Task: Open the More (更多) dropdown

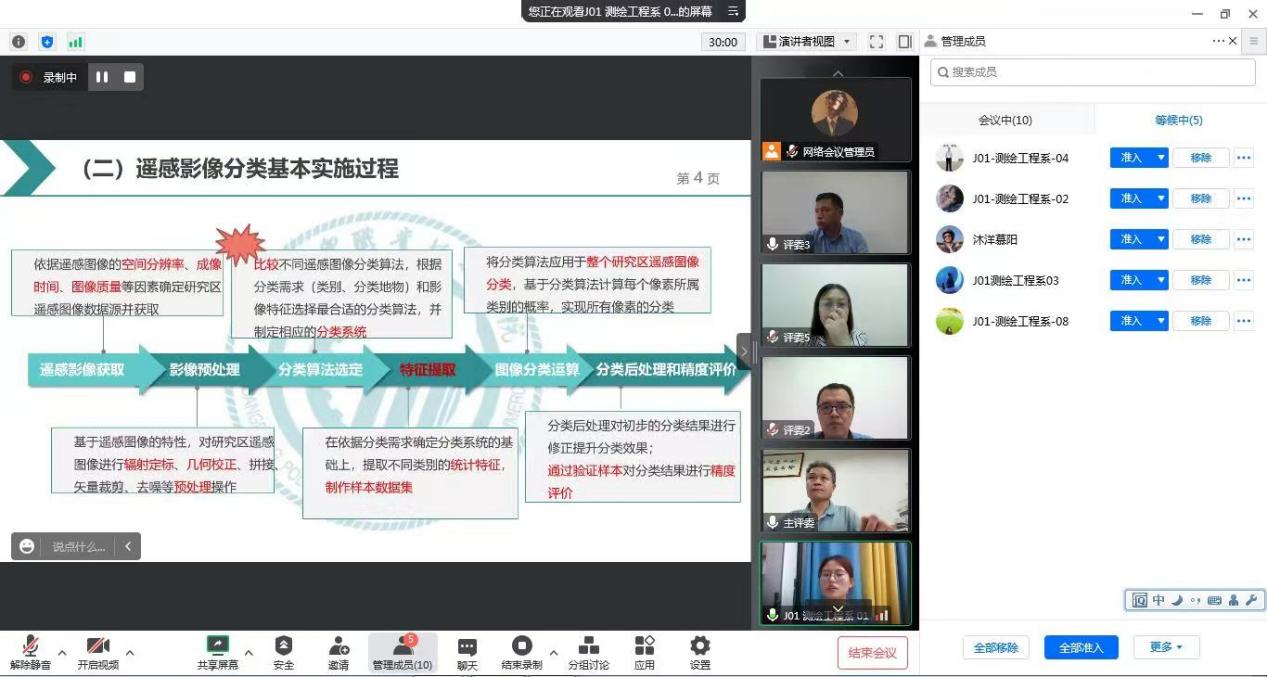Action: 1166,647
